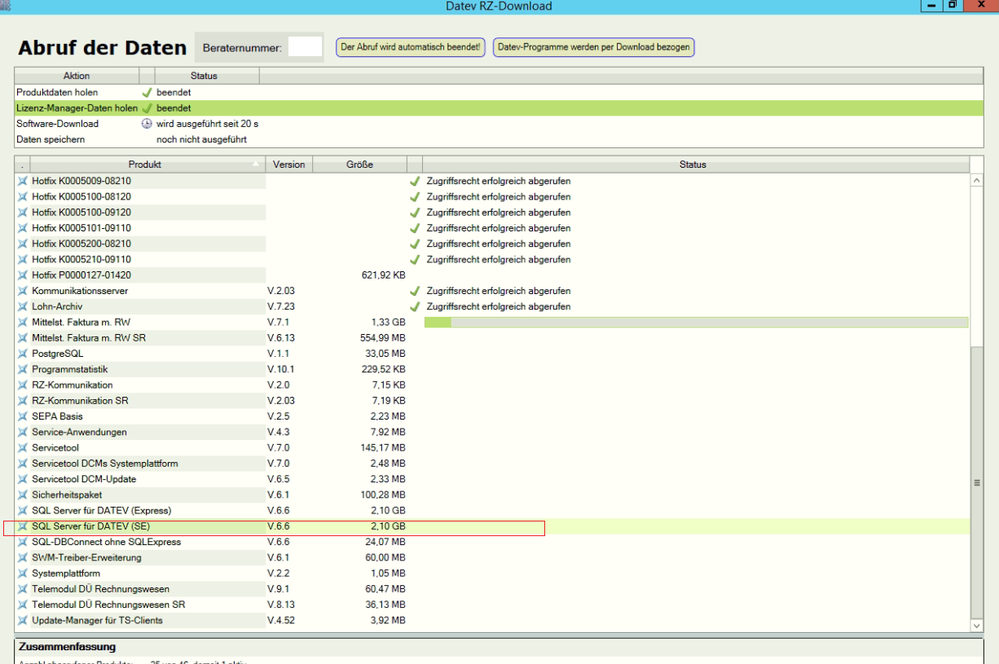Image resolution: width=999 pixels, height=664 pixels.
Task: Click Telemodul DÜ Rechnungswesen V.9.1 row
Action: (492, 589)
